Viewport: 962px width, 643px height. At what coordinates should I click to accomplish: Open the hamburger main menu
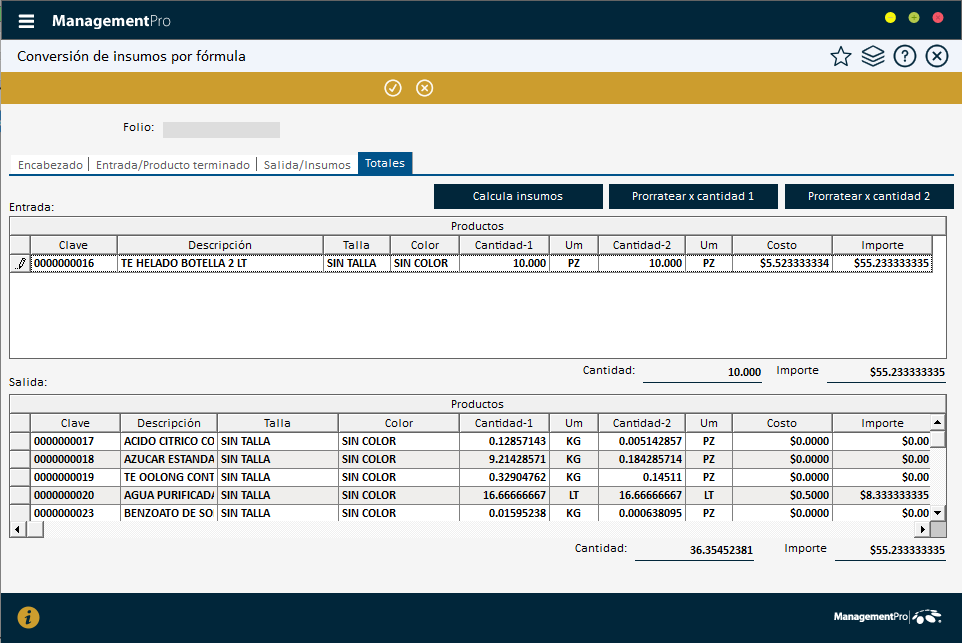point(26,21)
